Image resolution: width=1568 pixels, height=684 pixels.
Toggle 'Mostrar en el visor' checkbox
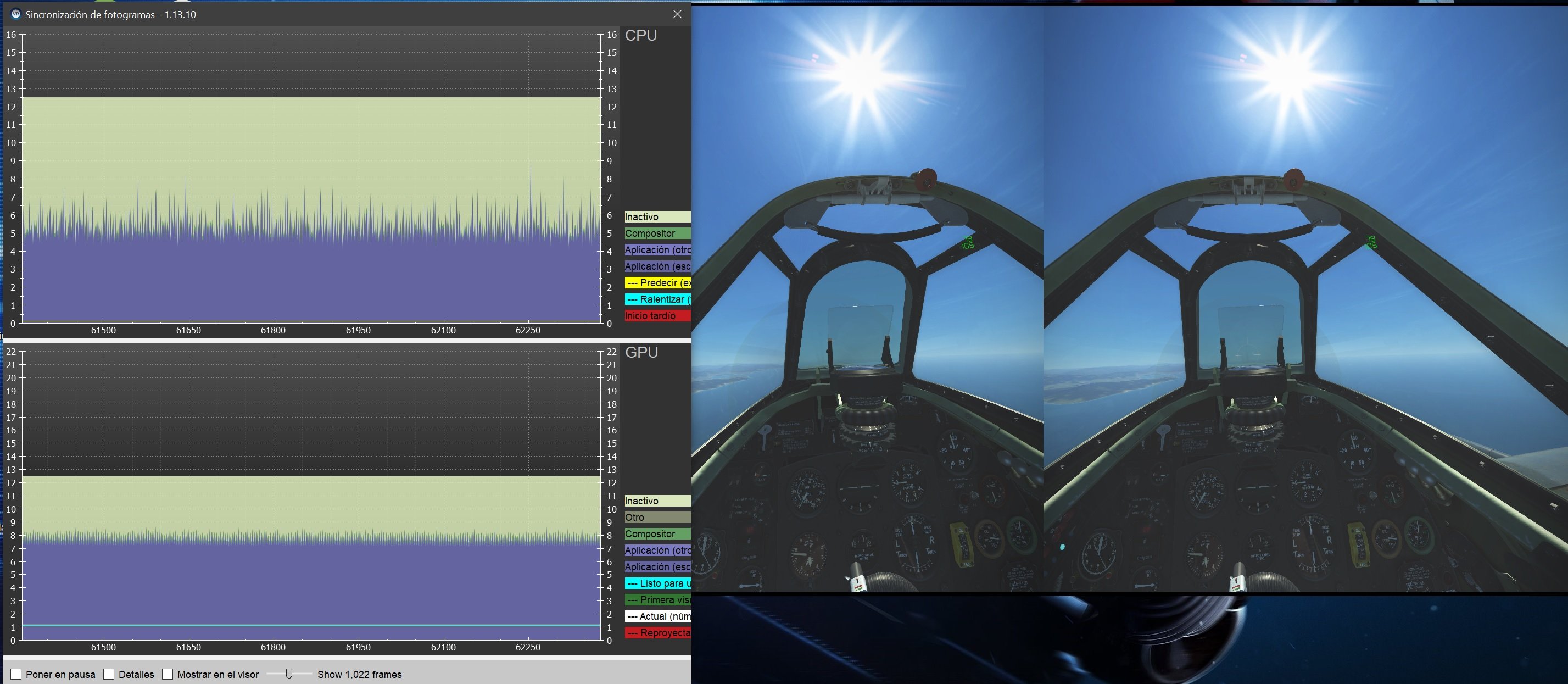[168, 674]
